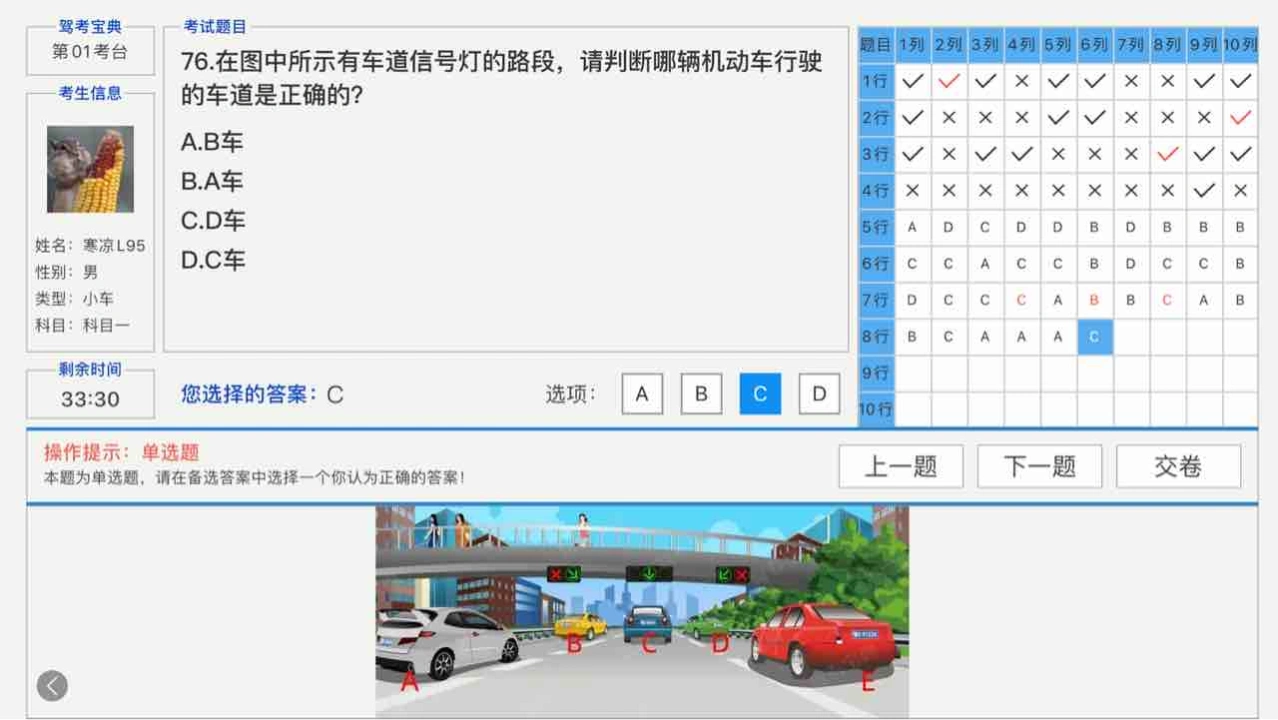Click the white car labeled A

(x=444, y=640)
